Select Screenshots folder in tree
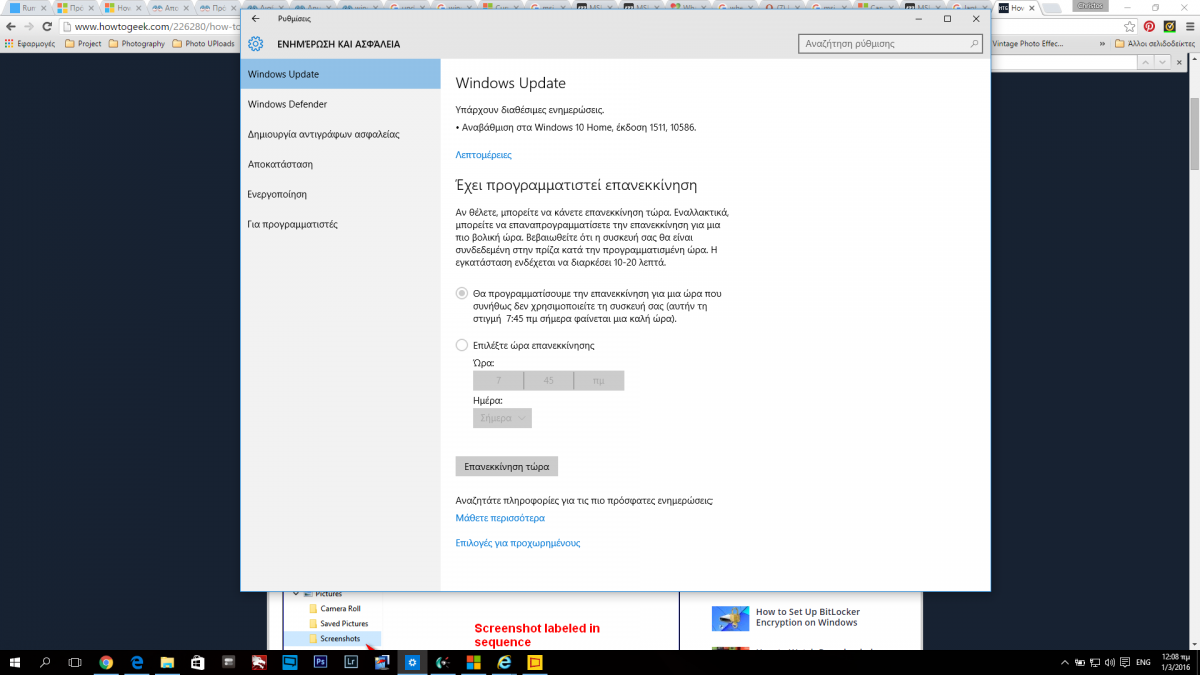Viewport: 1200px width, 675px height. pyautogui.click(x=334, y=638)
